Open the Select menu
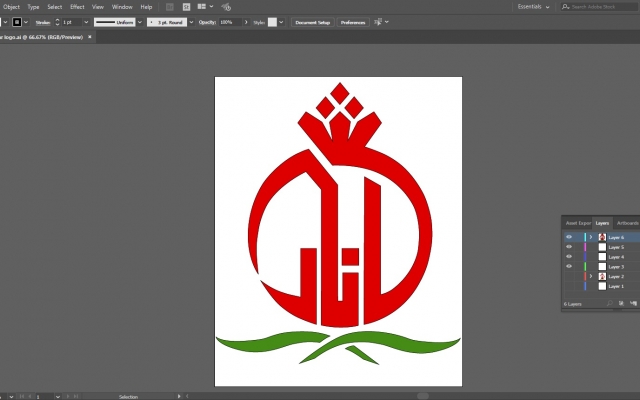 [54, 7]
